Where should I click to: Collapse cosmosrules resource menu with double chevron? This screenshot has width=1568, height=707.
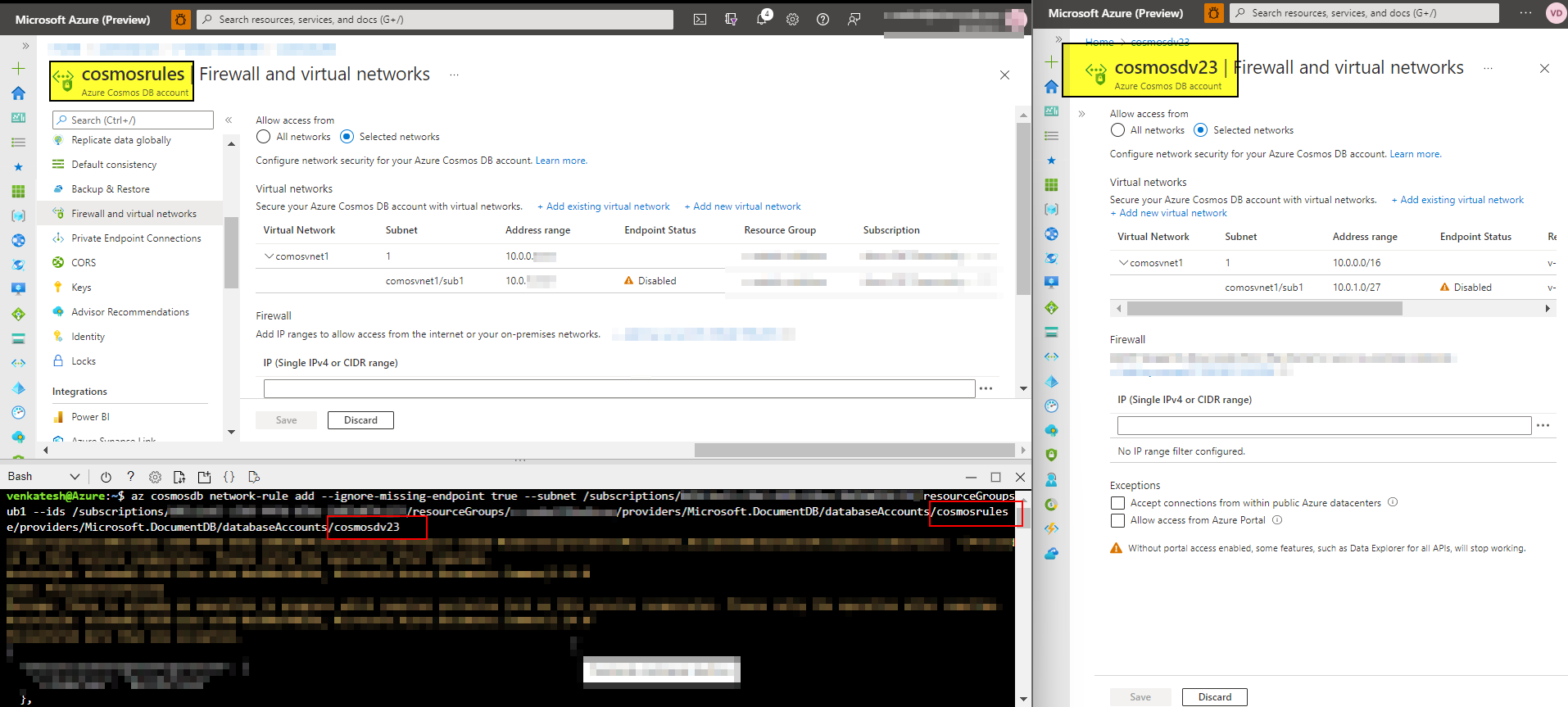coord(229,120)
